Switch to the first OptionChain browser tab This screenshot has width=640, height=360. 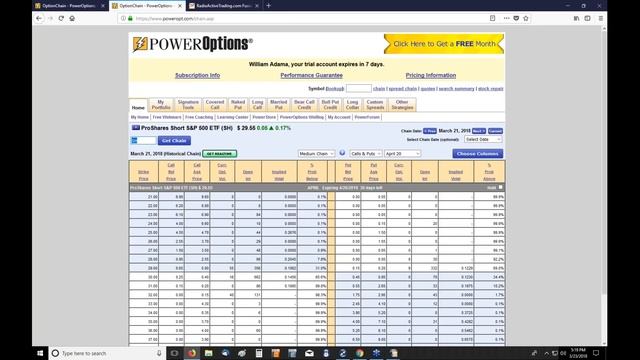69,6
